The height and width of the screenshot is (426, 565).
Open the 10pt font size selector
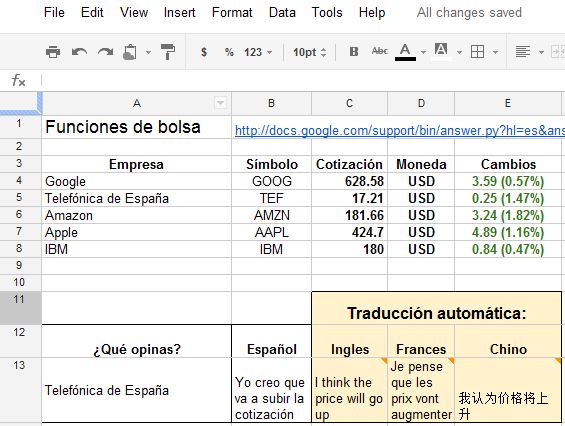(310, 52)
